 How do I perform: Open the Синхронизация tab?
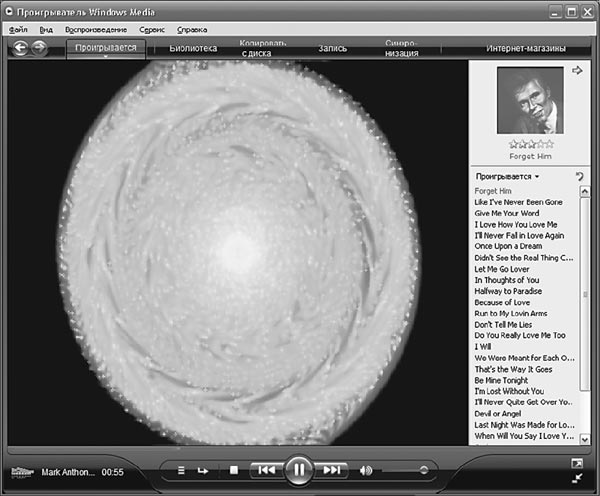pyautogui.click(x=401, y=48)
